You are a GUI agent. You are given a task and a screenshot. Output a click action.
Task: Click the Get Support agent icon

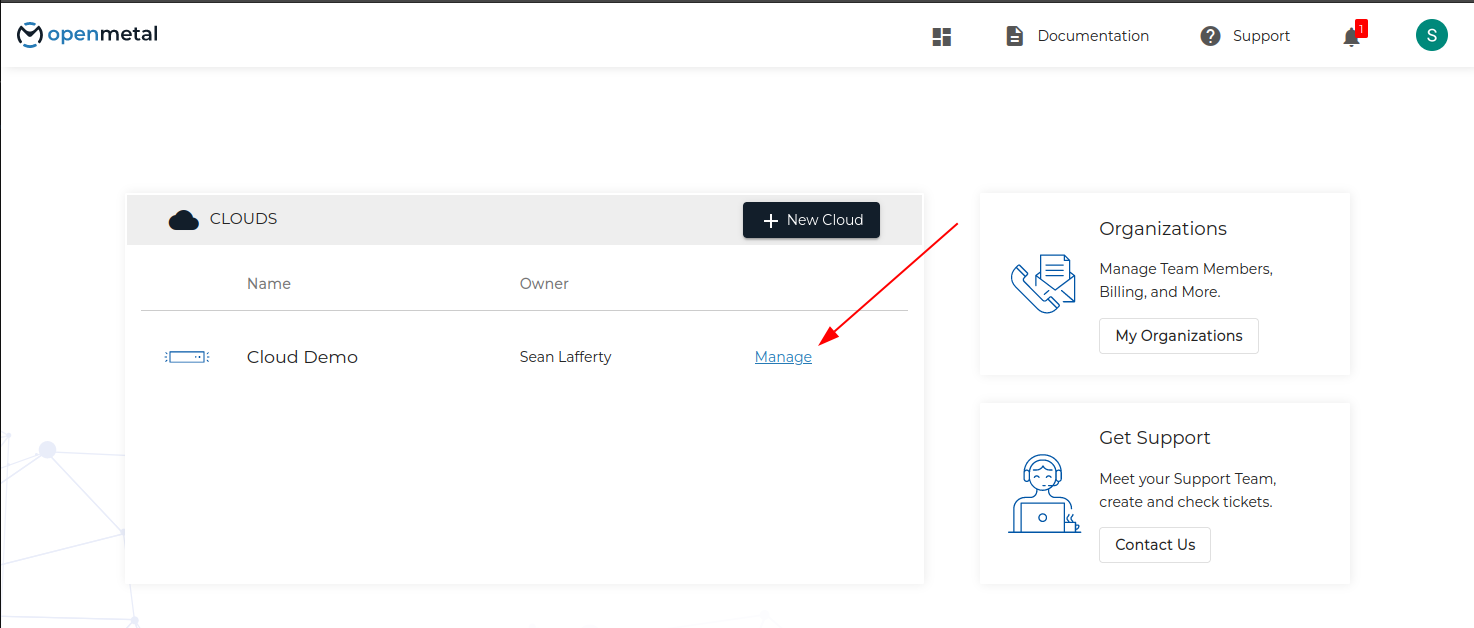click(x=1043, y=494)
